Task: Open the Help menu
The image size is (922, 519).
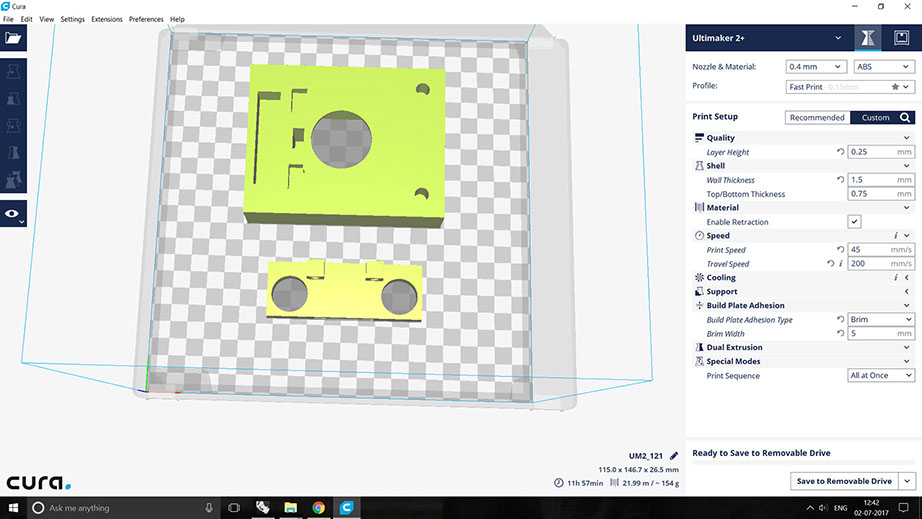Action: pyautogui.click(x=177, y=19)
